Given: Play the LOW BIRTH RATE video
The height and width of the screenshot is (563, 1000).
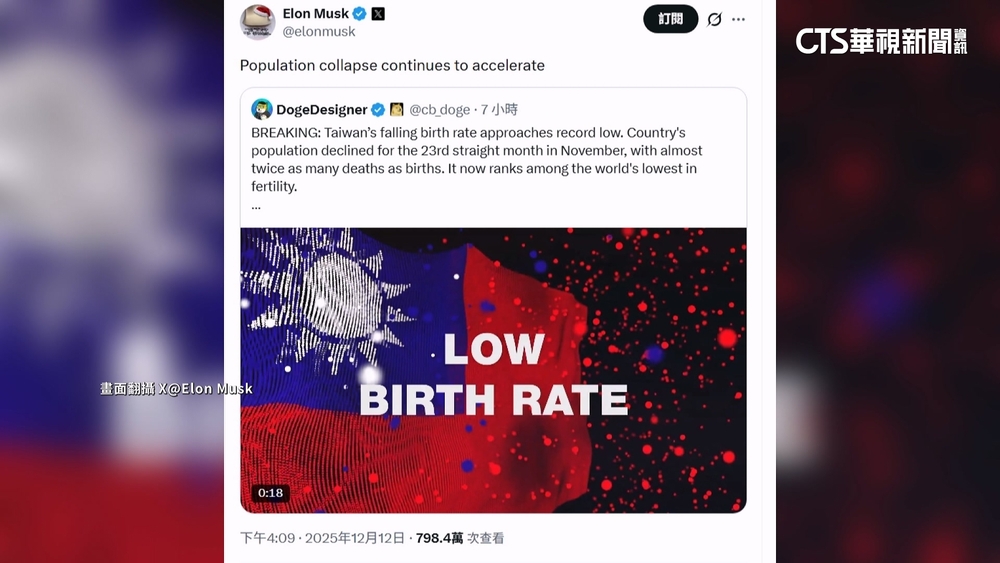Looking at the screenshot, I should [493, 370].
